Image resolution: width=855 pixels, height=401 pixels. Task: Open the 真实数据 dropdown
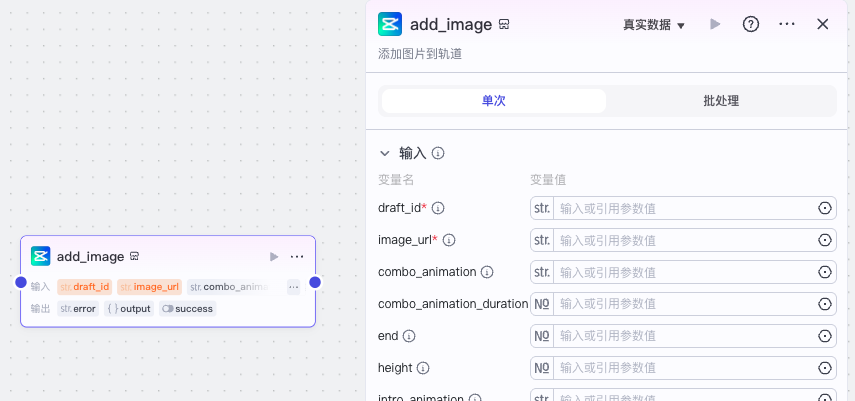pos(654,25)
